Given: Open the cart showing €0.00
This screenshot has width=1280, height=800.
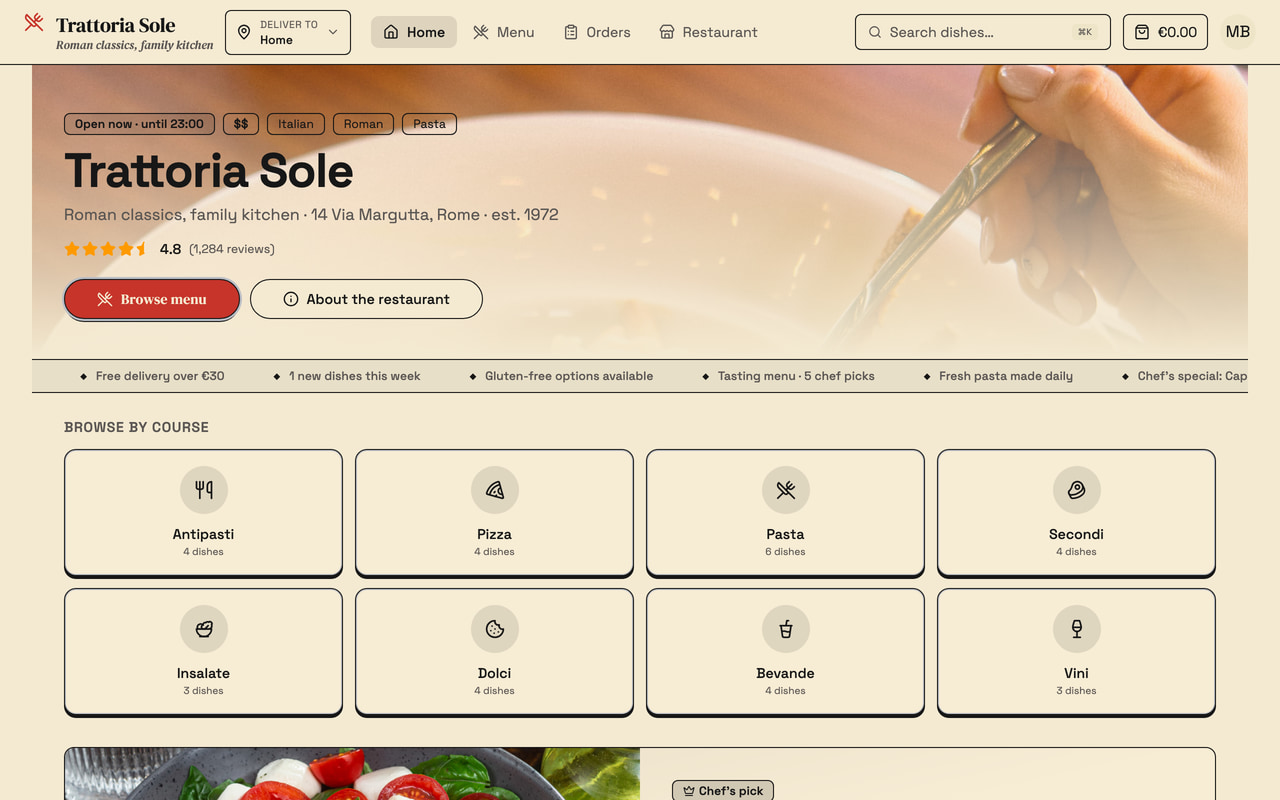Looking at the screenshot, I should (1165, 32).
